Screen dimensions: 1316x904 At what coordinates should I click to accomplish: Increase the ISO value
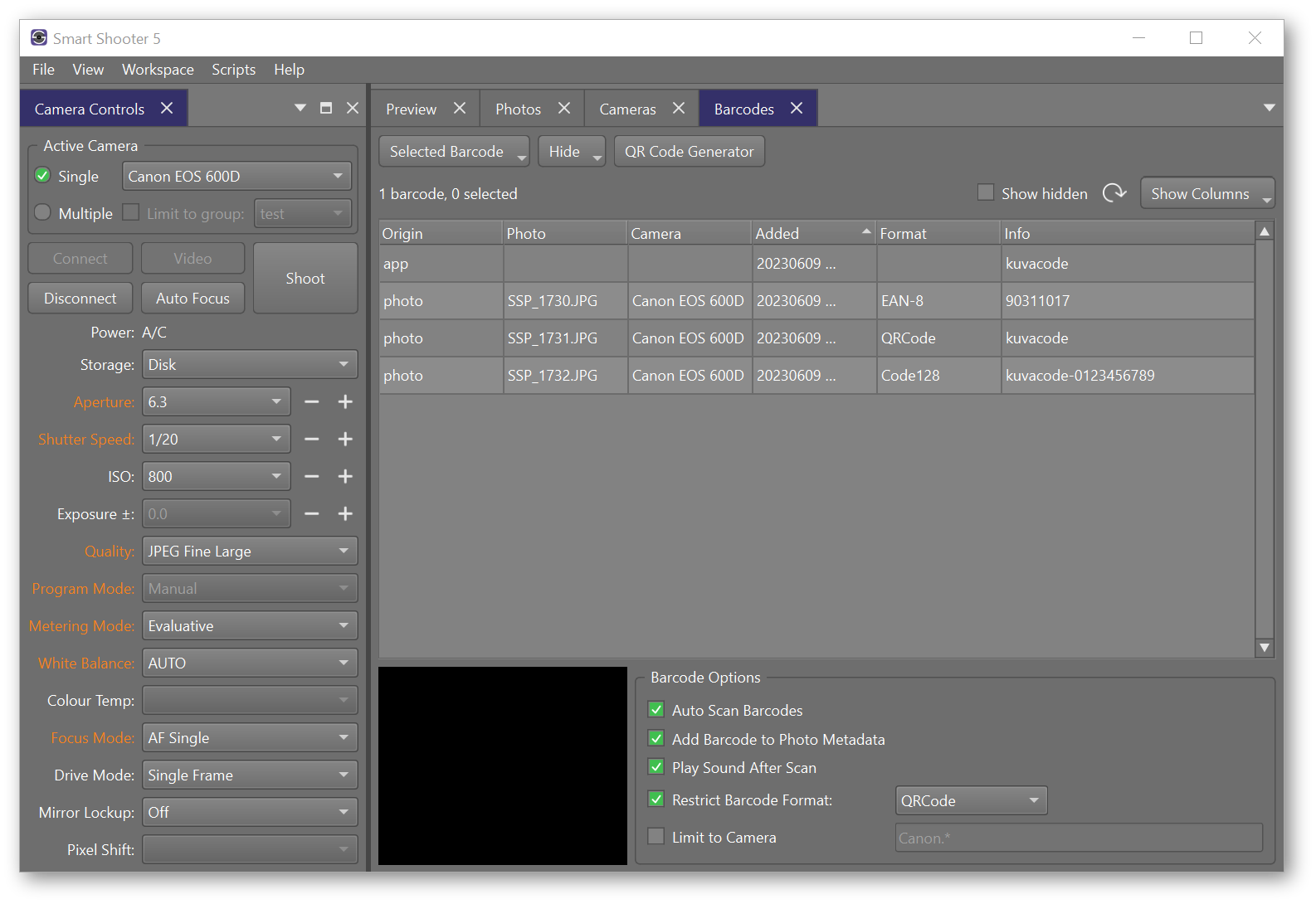(x=345, y=477)
